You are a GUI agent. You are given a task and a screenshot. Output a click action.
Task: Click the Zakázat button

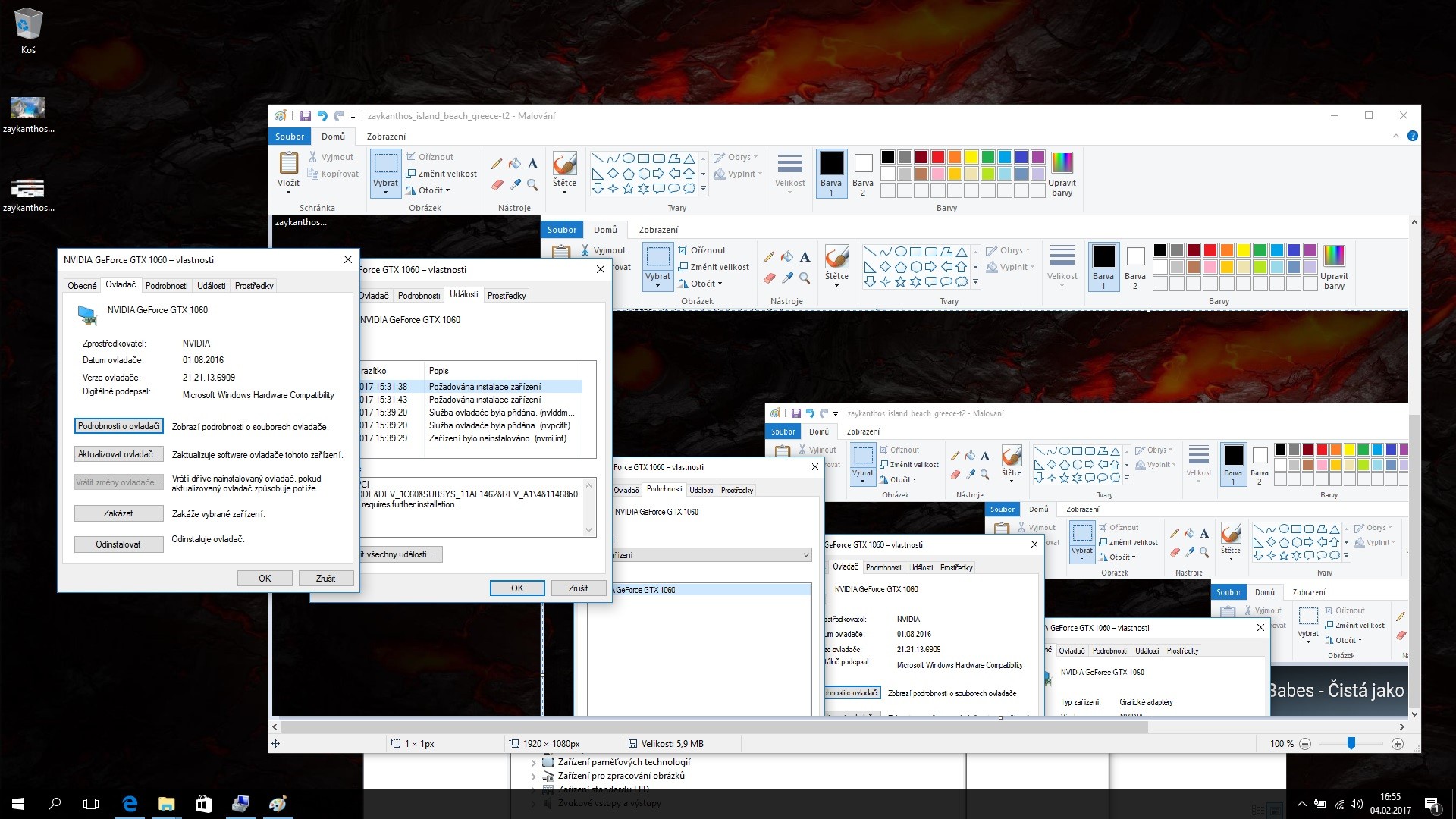pos(119,513)
